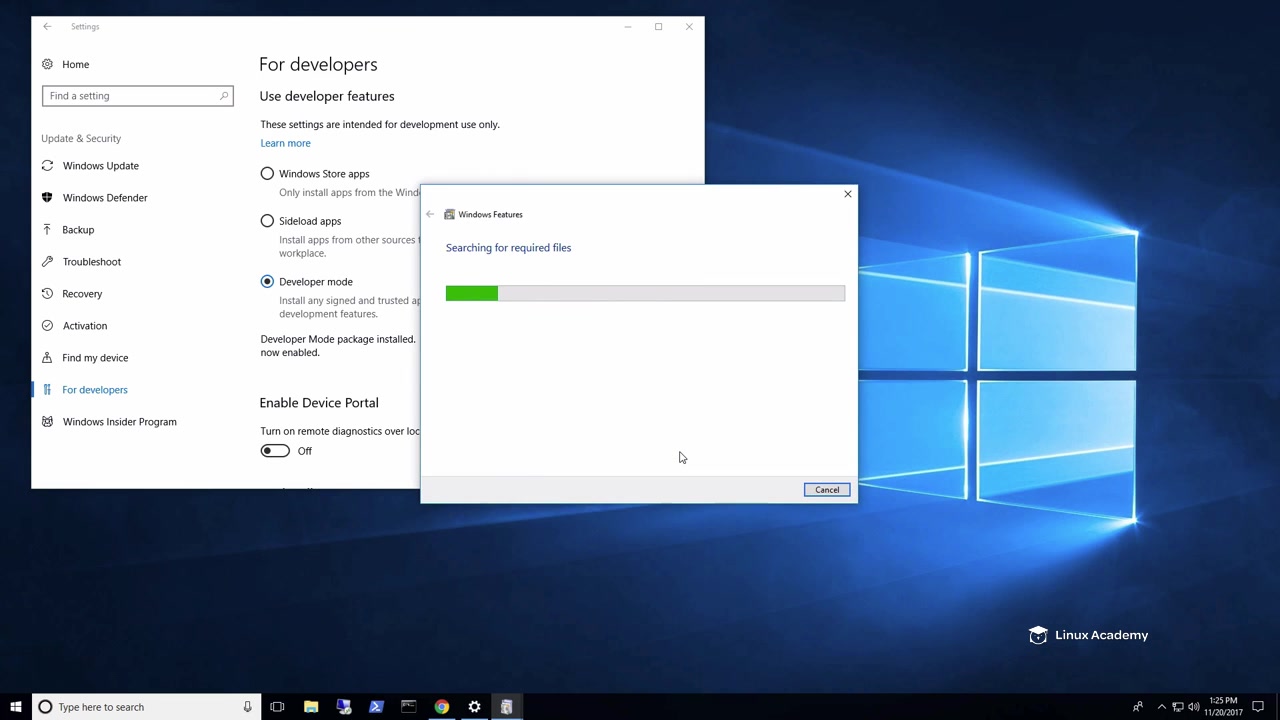Go to Windows Defender section
This screenshot has height=720, width=1280.
tap(104, 198)
